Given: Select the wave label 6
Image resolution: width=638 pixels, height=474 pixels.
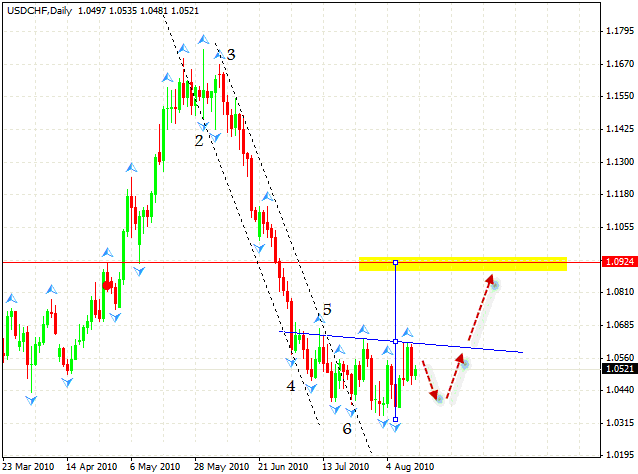Looking at the screenshot, I should [347, 428].
